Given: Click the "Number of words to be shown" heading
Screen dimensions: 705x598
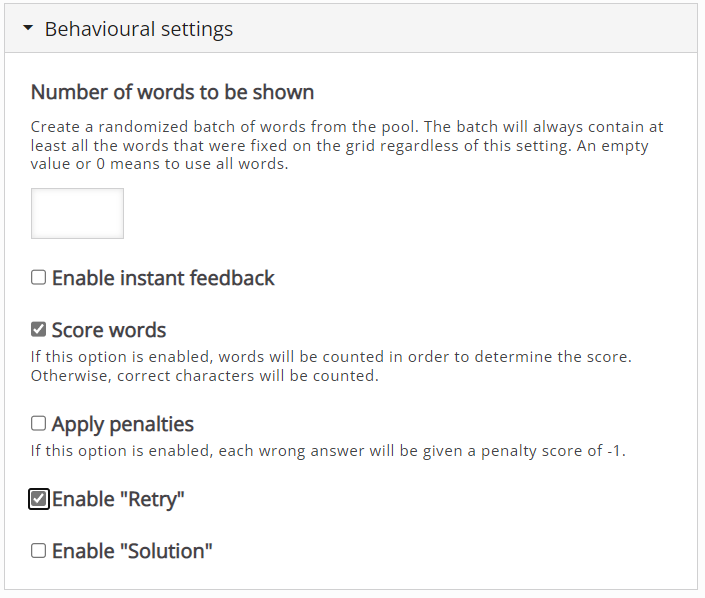Looking at the screenshot, I should click(172, 92).
